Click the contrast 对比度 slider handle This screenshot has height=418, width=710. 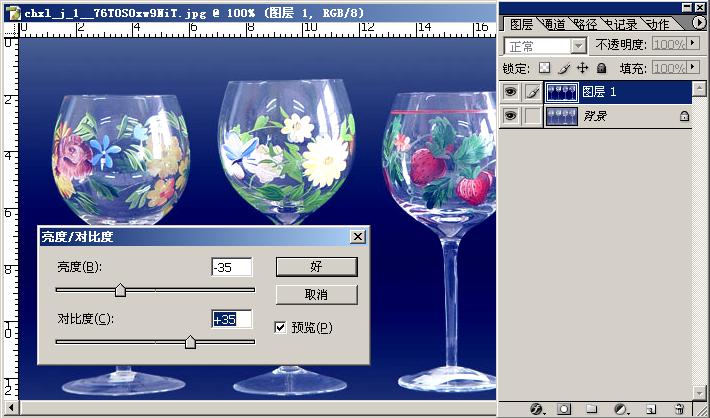pyautogui.click(x=190, y=342)
